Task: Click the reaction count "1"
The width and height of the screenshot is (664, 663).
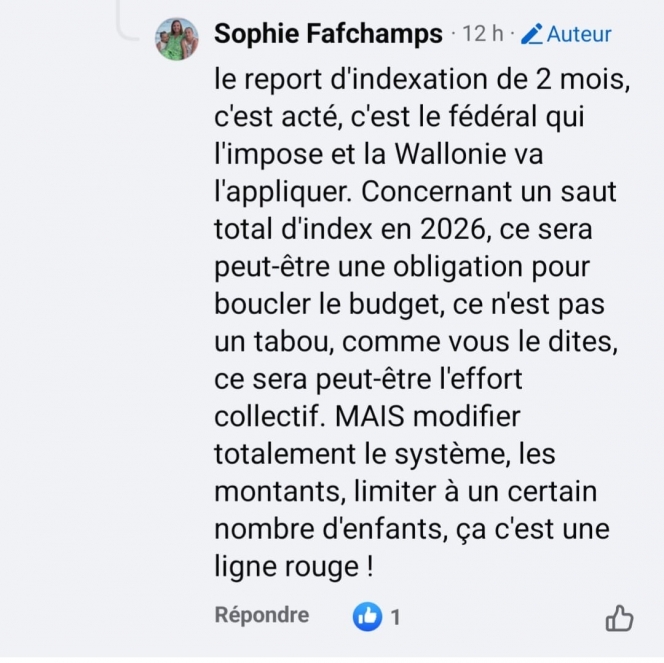Action: 395,617
